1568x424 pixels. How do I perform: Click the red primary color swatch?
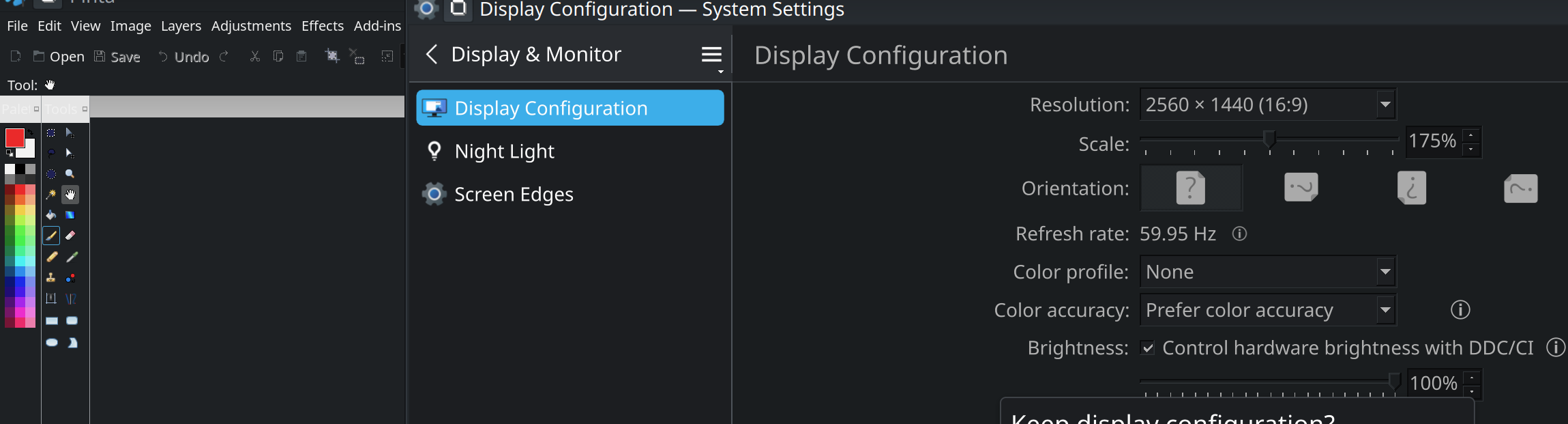tap(14, 137)
